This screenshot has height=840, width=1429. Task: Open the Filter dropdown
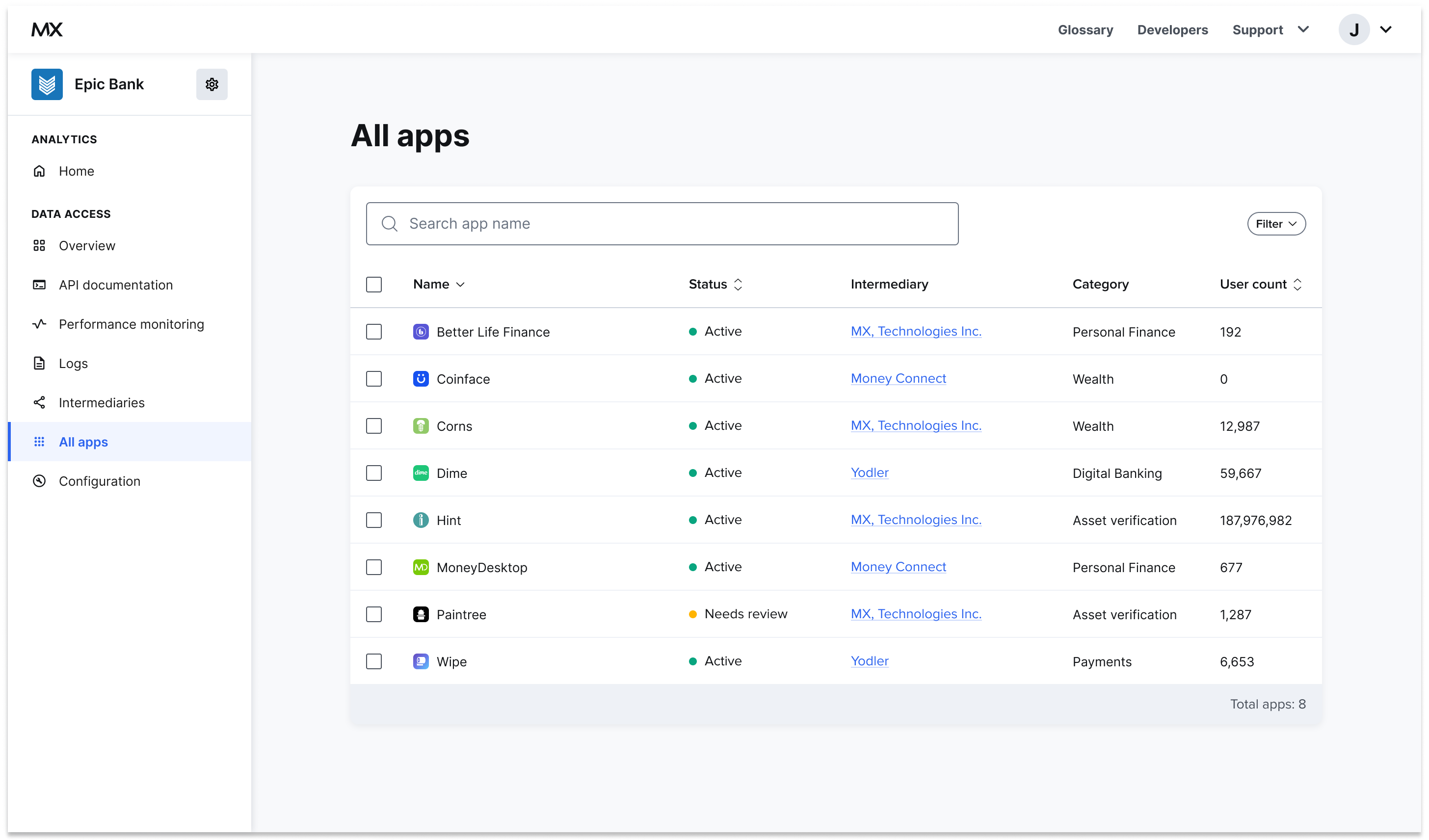coord(1276,223)
